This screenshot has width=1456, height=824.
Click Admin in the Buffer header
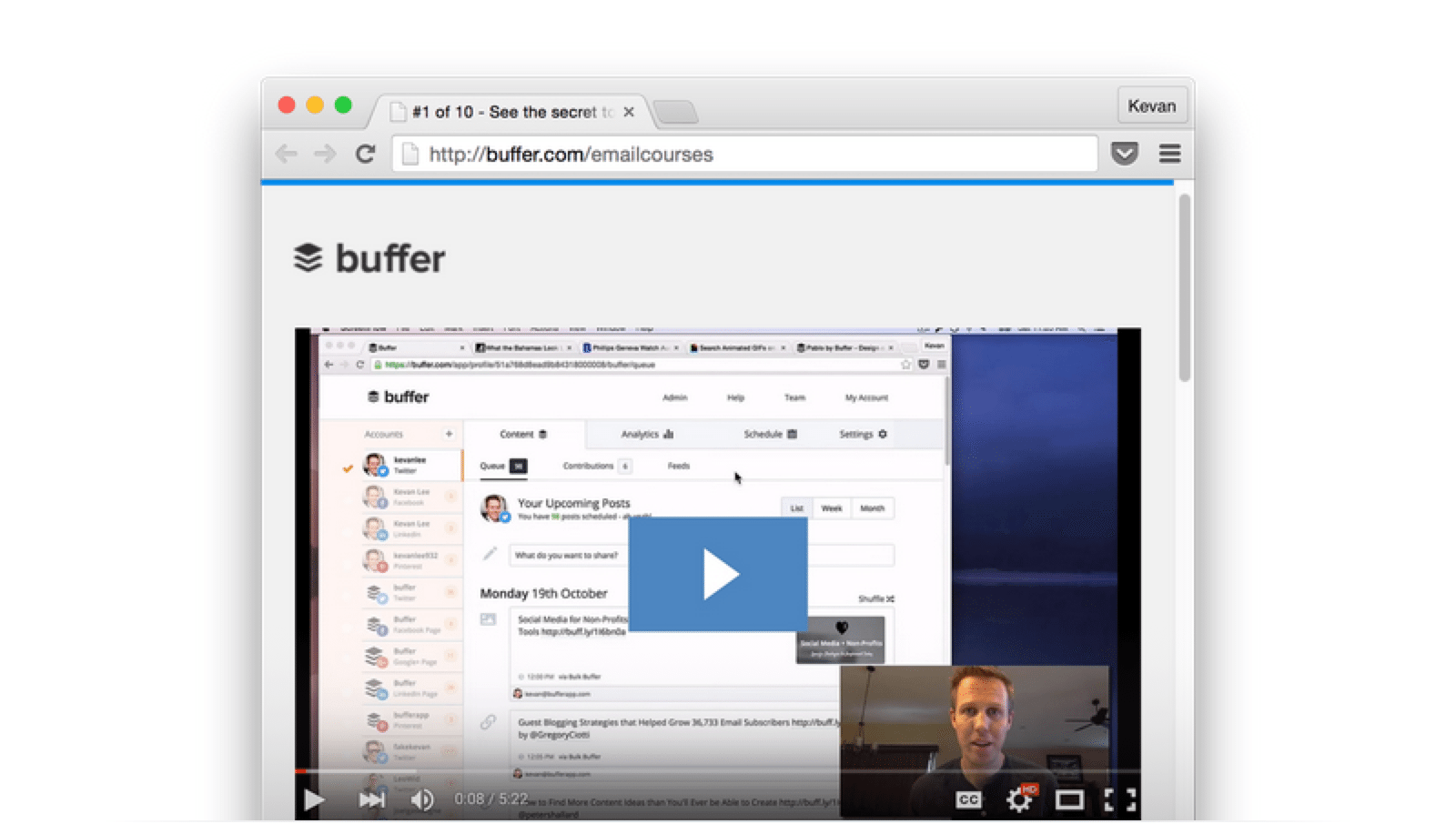[674, 397]
